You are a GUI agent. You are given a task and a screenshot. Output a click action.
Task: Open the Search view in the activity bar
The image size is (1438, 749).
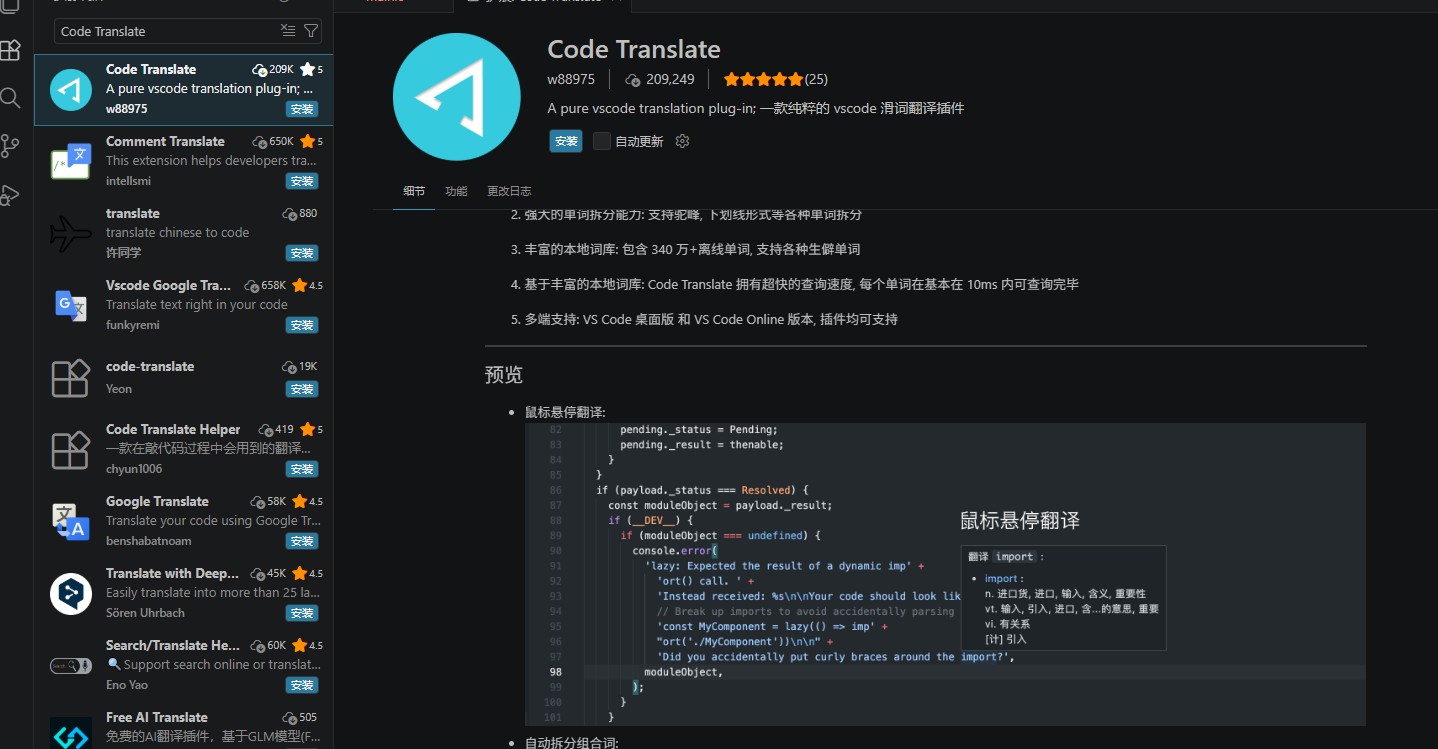coord(10,98)
